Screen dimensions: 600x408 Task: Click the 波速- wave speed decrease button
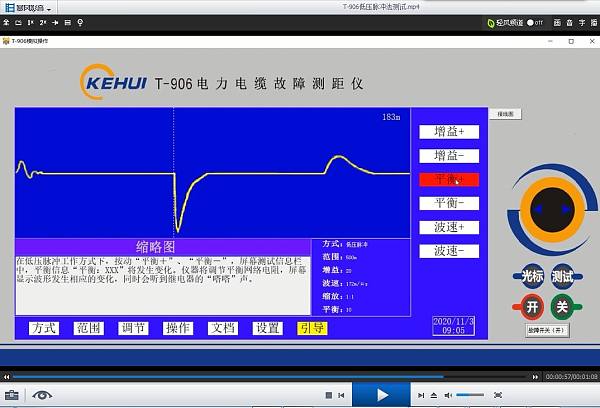click(x=449, y=251)
